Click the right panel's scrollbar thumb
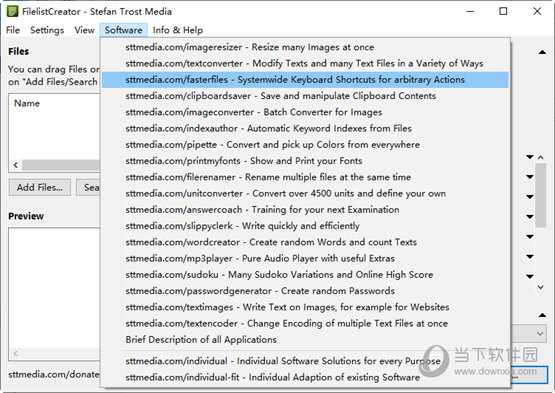Viewport: 555px width, 393px height. click(540, 195)
